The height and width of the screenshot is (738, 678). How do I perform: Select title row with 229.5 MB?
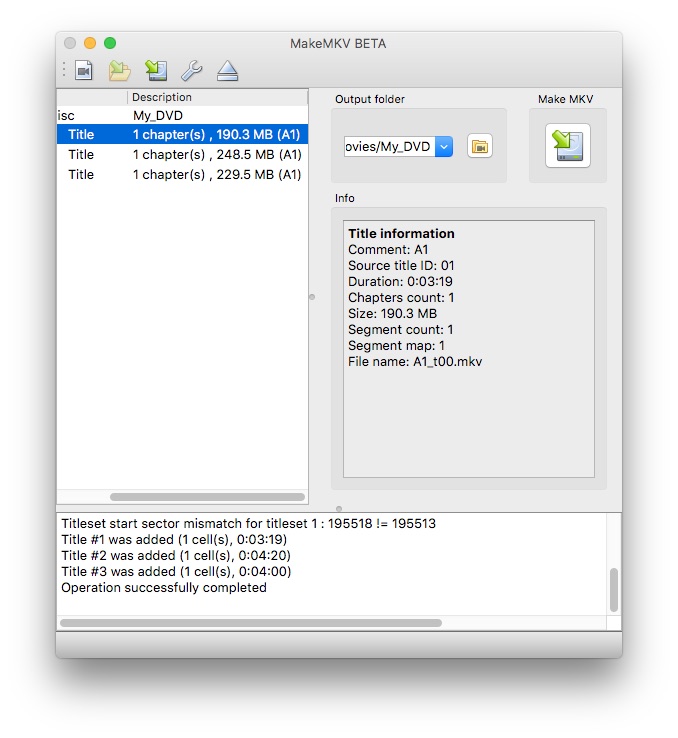click(183, 175)
